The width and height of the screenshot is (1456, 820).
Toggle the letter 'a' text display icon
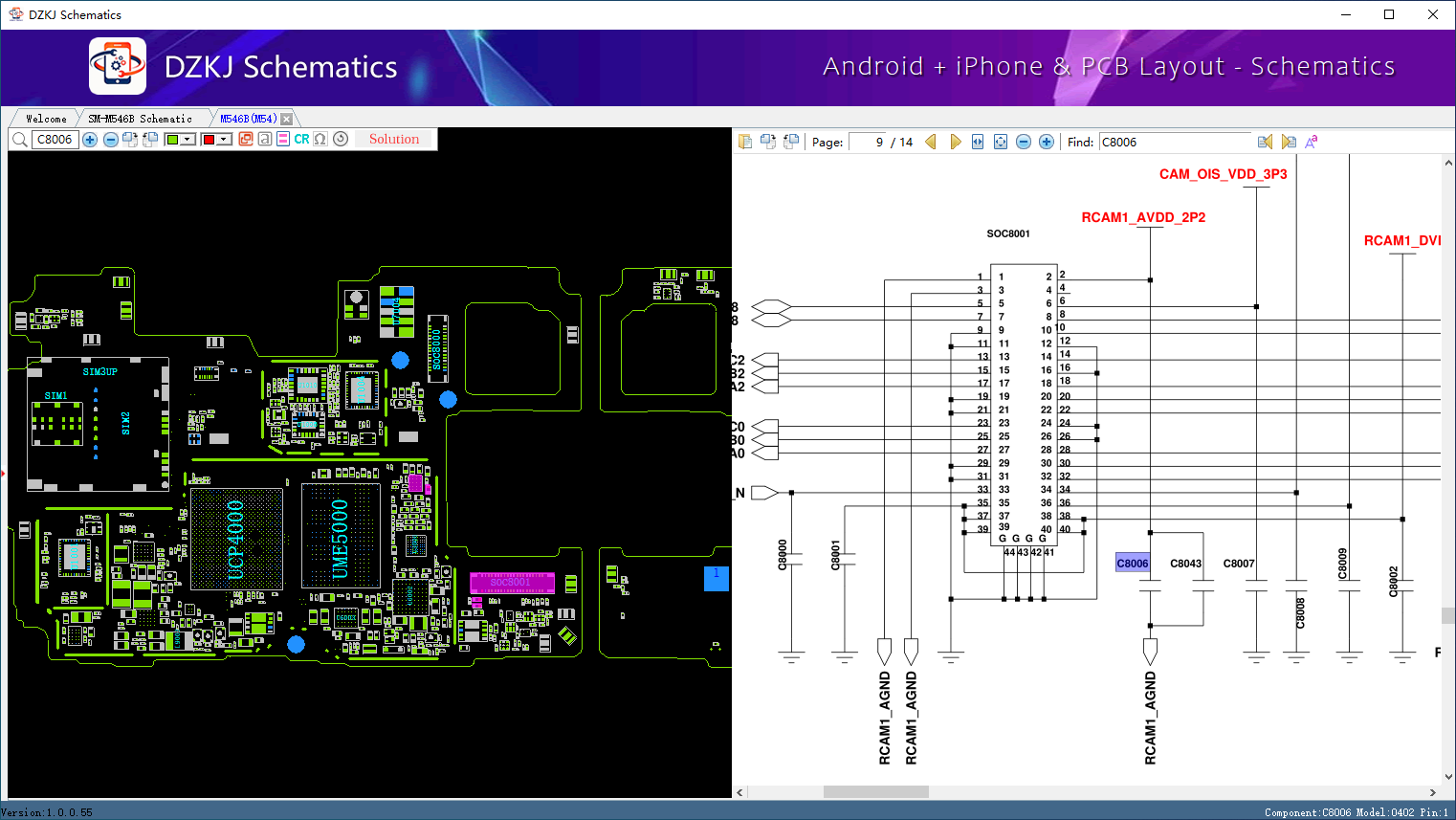tap(265, 140)
